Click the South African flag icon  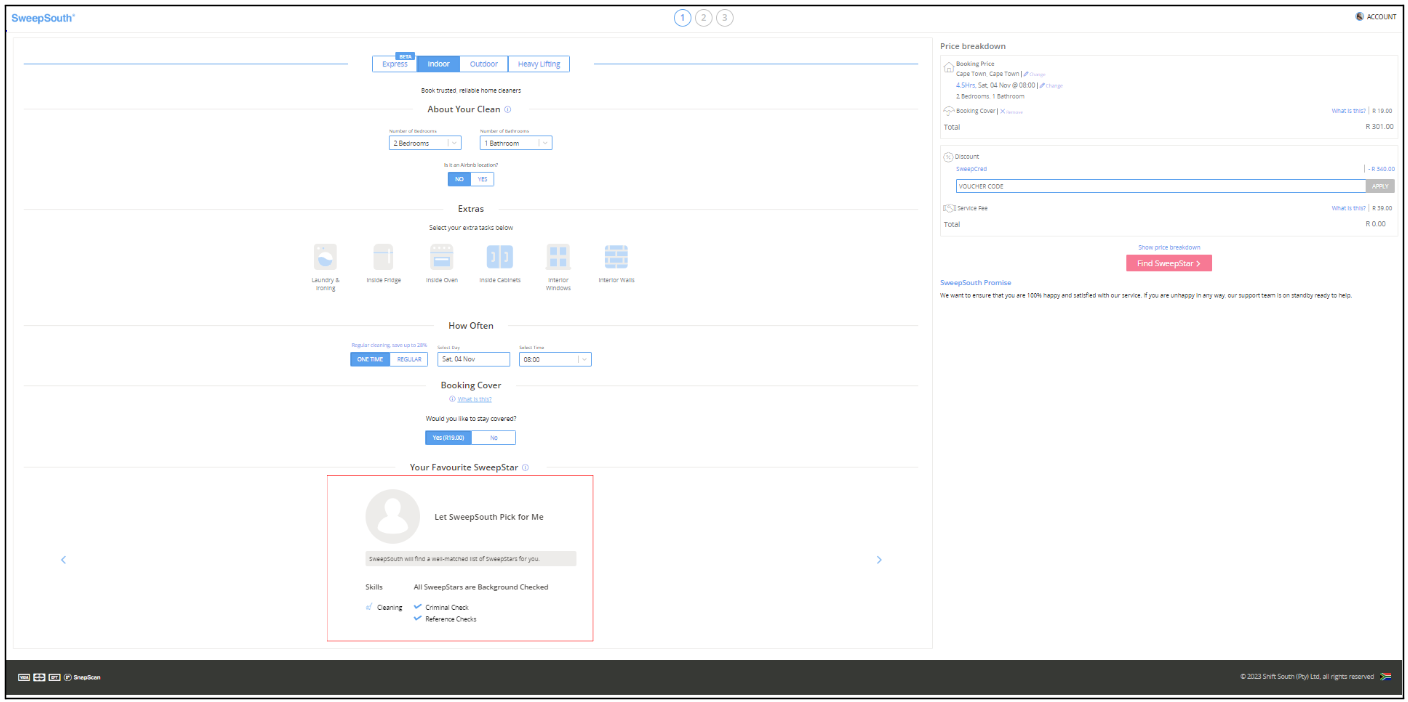point(1386,677)
